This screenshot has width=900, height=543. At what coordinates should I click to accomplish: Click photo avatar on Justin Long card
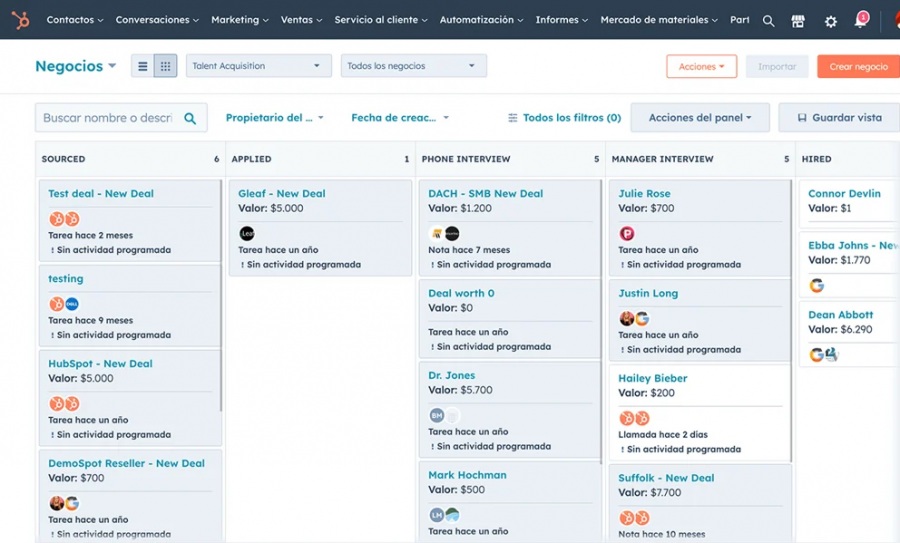627,319
